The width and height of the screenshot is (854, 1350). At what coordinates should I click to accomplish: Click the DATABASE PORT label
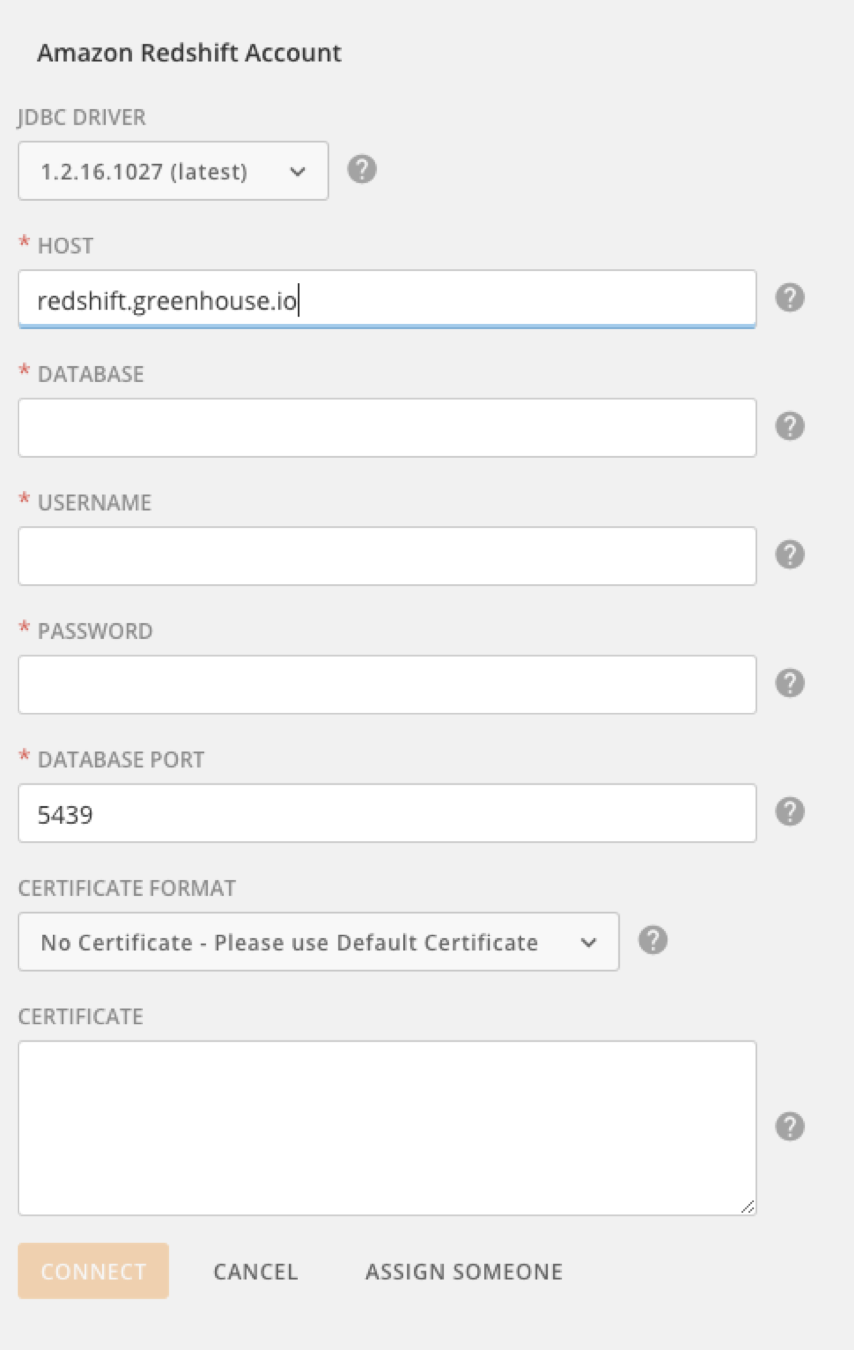click(x=121, y=760)
